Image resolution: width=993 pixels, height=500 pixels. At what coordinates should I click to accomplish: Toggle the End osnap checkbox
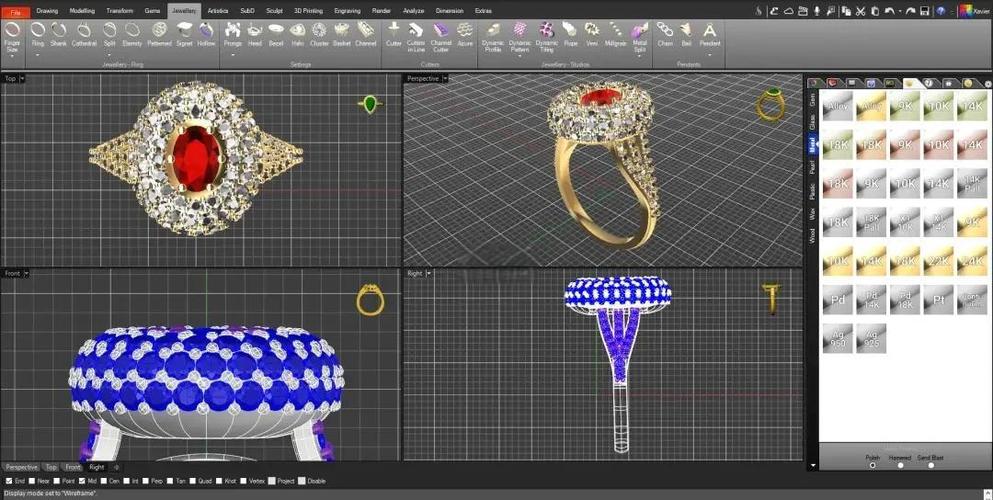click(9, 481)
